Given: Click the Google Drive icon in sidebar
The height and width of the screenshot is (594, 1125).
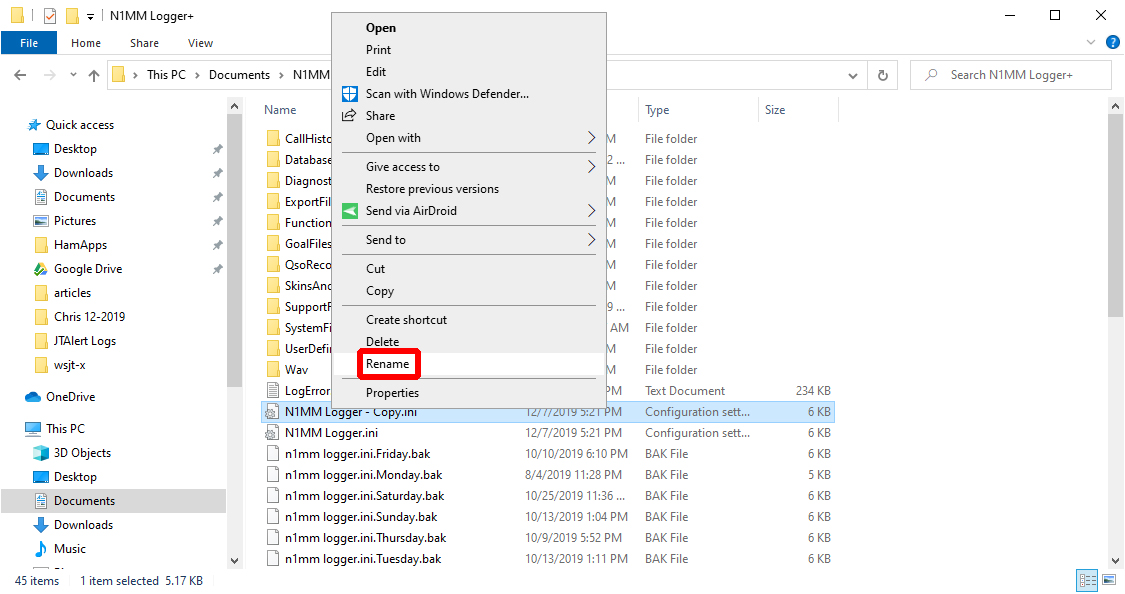Looking at the screenshot, I should click(41, 269).
